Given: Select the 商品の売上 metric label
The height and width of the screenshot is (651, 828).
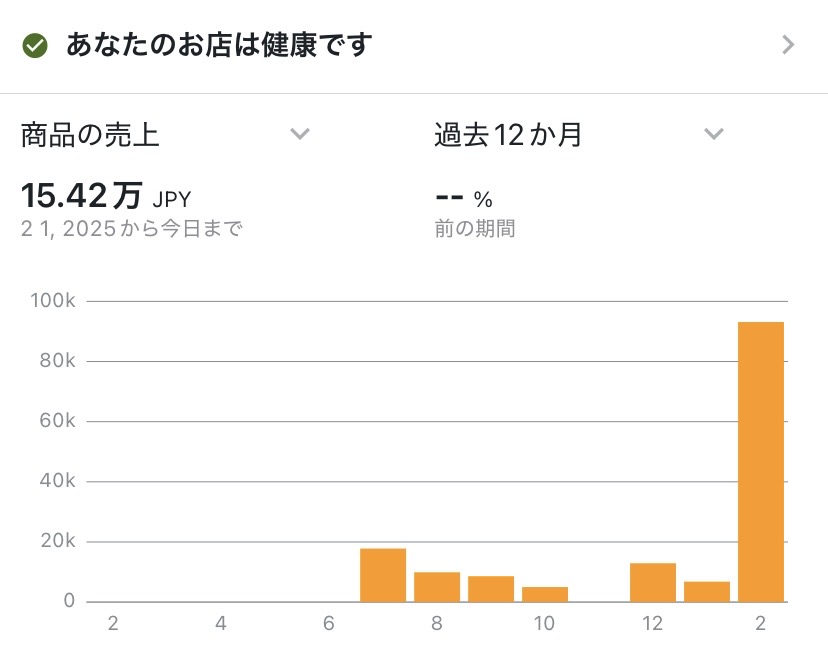Looking at the screenshot, I should (x=90, y=135).
